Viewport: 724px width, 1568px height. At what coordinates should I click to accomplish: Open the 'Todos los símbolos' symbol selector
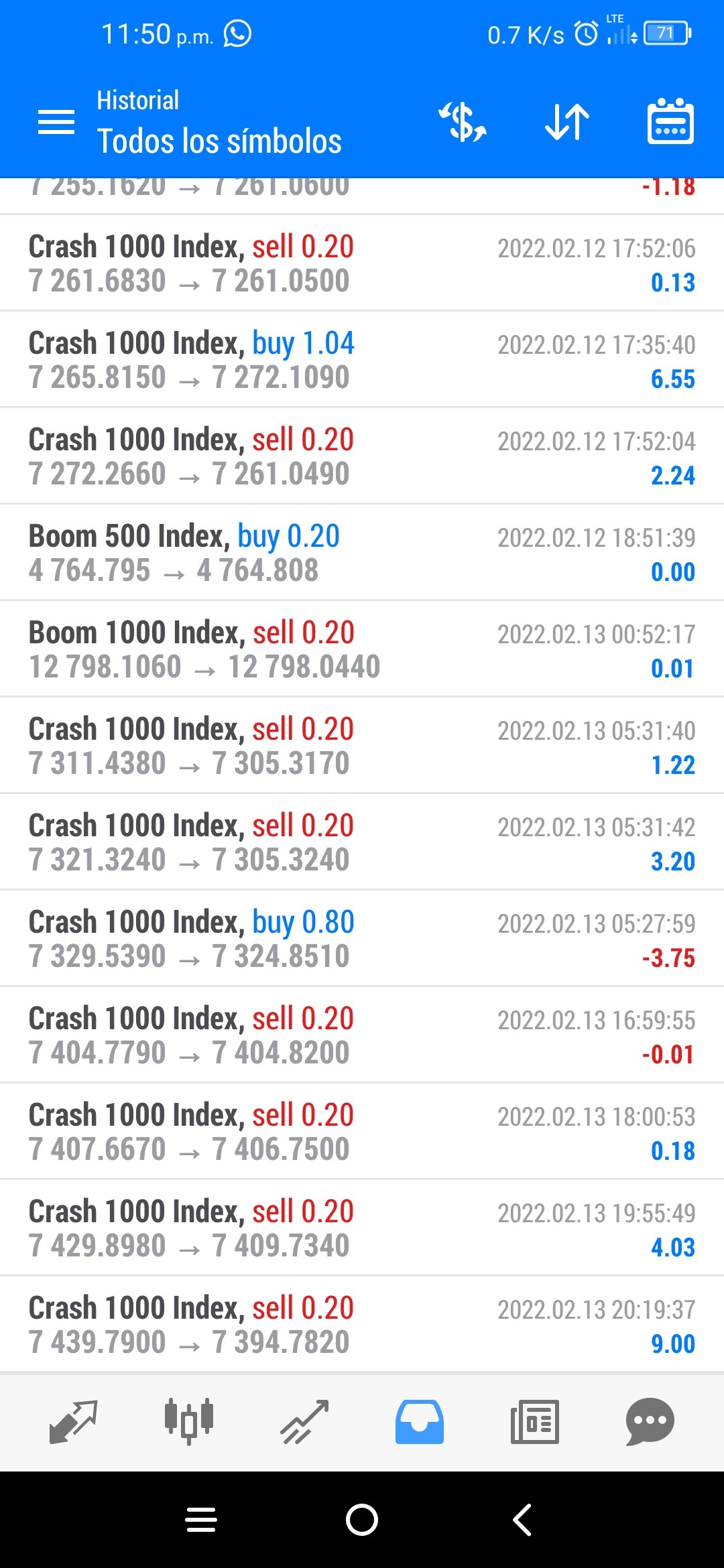point(219,141)
